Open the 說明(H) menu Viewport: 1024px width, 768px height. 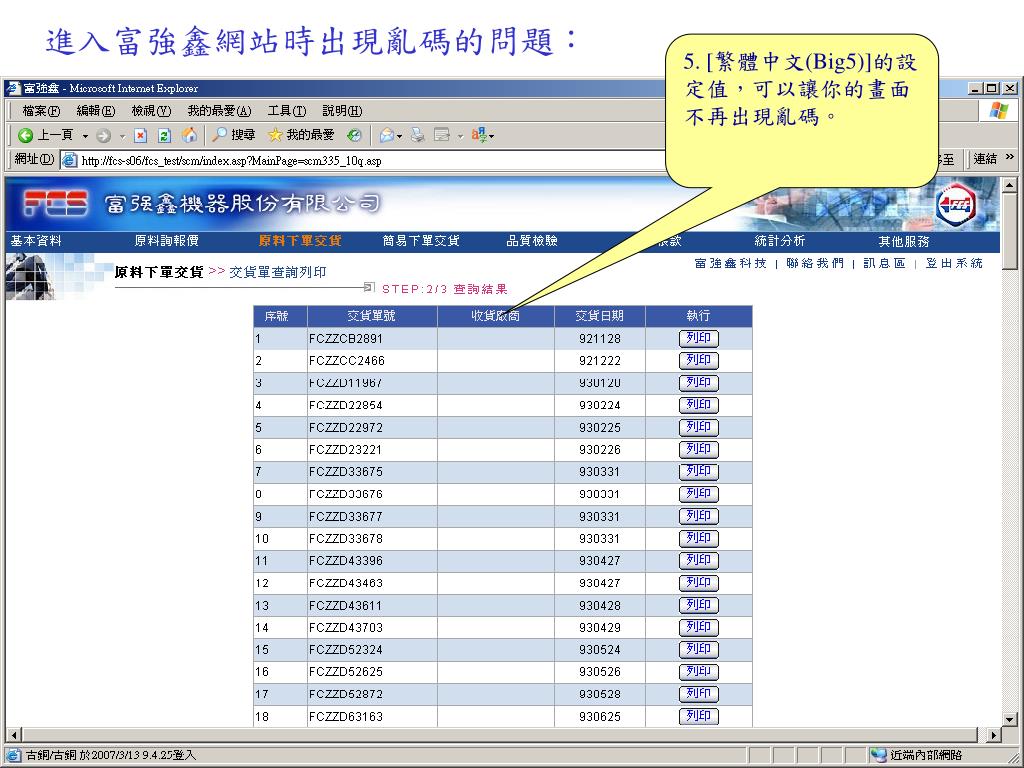[342, 110]
